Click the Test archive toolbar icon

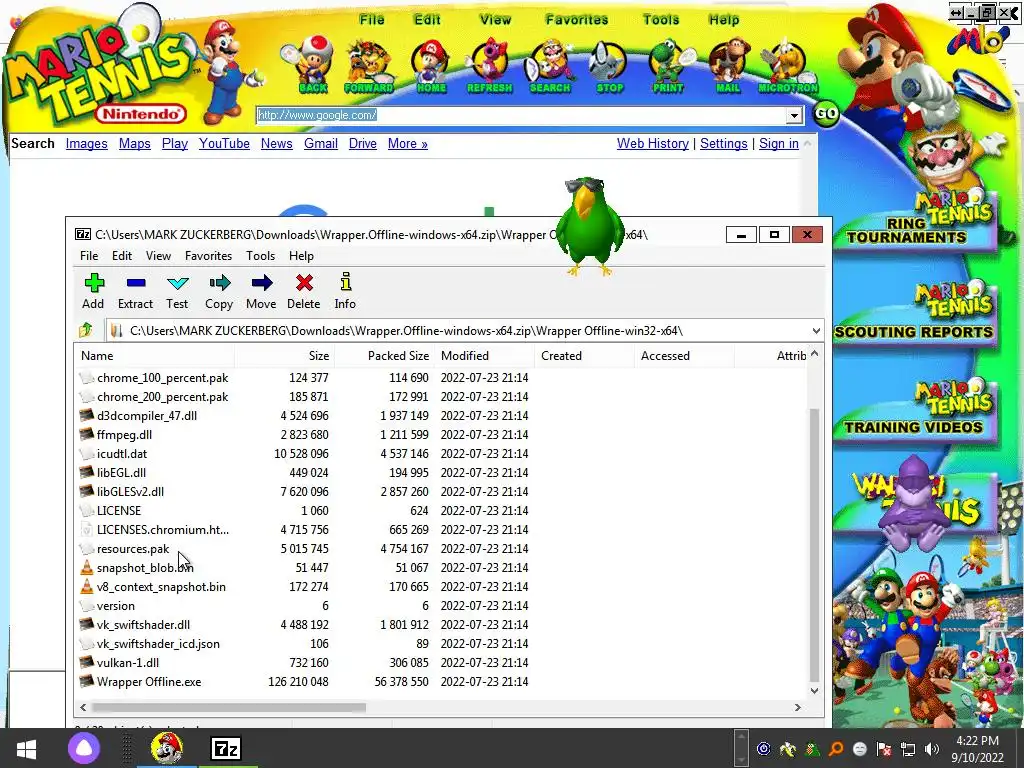pyautogui.click(x=177, y=283)
